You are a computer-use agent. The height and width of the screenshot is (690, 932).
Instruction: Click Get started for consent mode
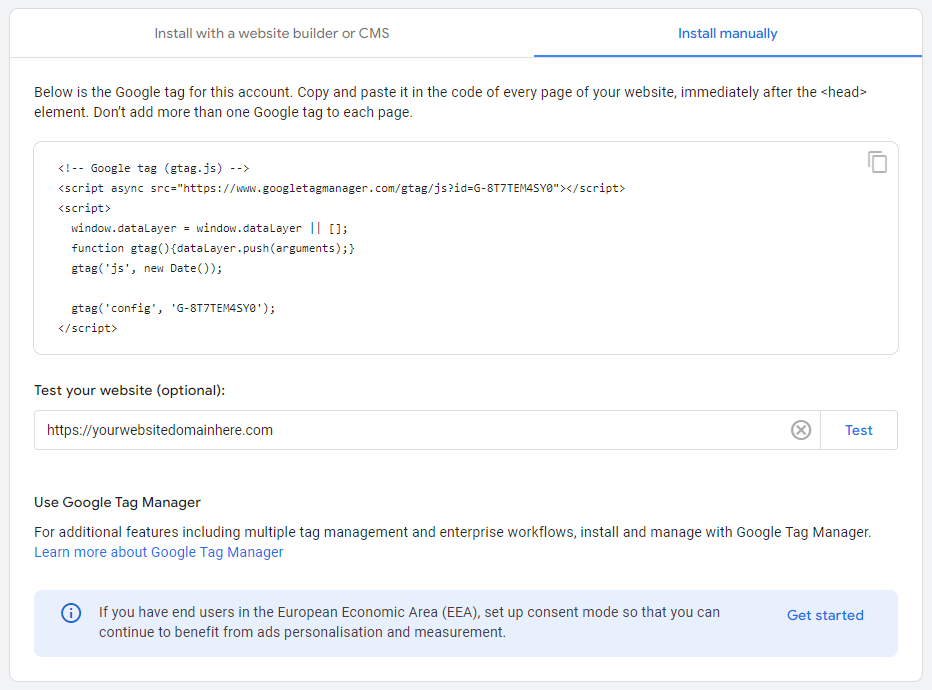tap(825, 615)
